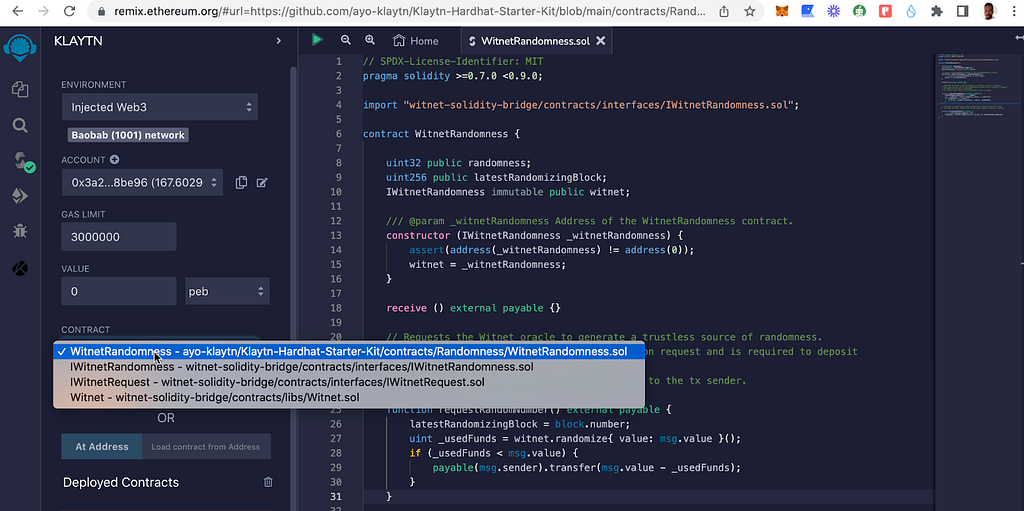Reload the Remix page
Viewport: 1024px width, 511px height.
pyautogui.click(x=70, y=11)
